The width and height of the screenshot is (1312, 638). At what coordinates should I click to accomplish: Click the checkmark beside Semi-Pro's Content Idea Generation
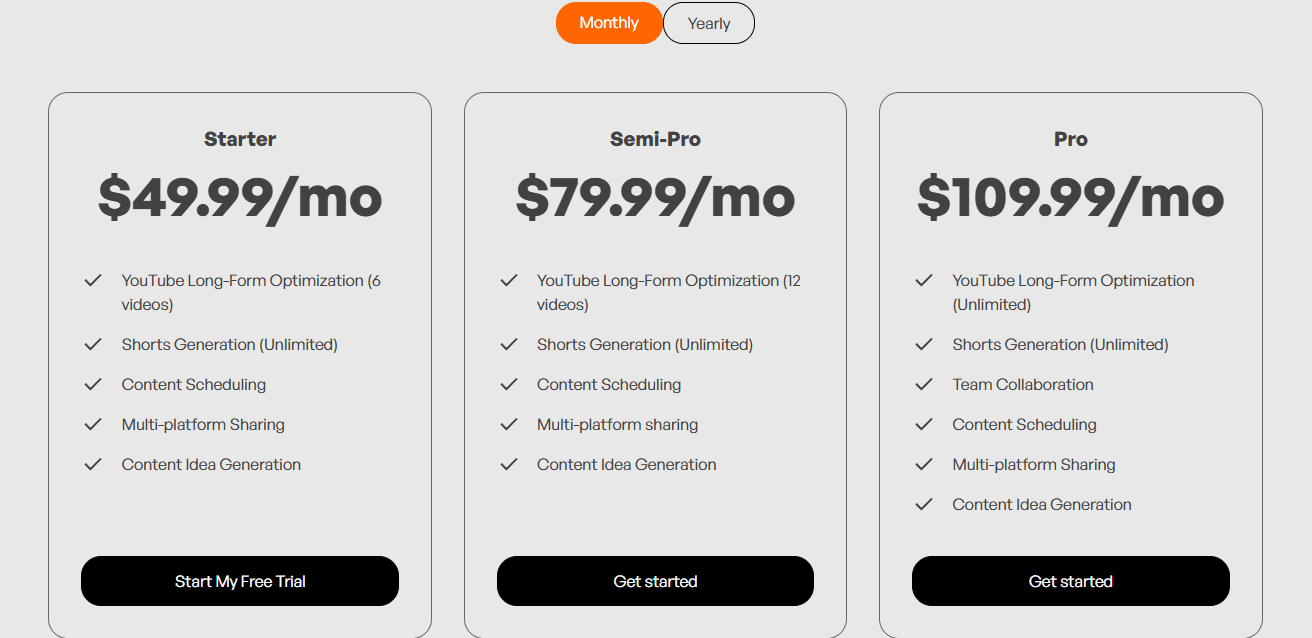tap(509, 464)
